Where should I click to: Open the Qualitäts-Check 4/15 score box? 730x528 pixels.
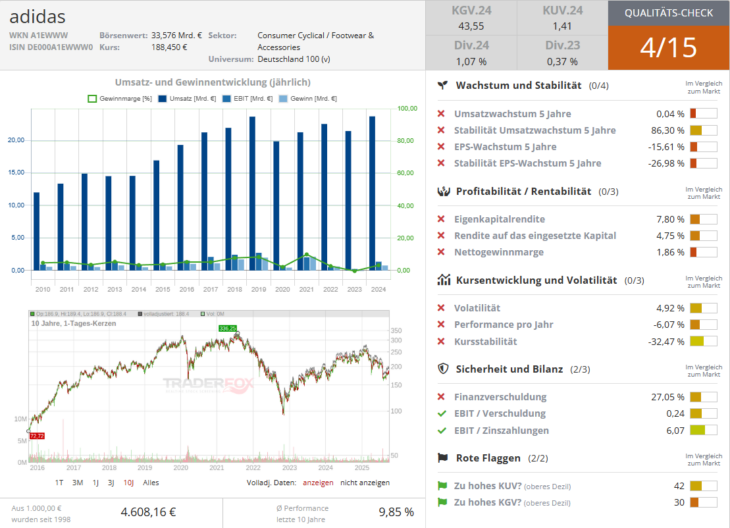coord(668,46)
